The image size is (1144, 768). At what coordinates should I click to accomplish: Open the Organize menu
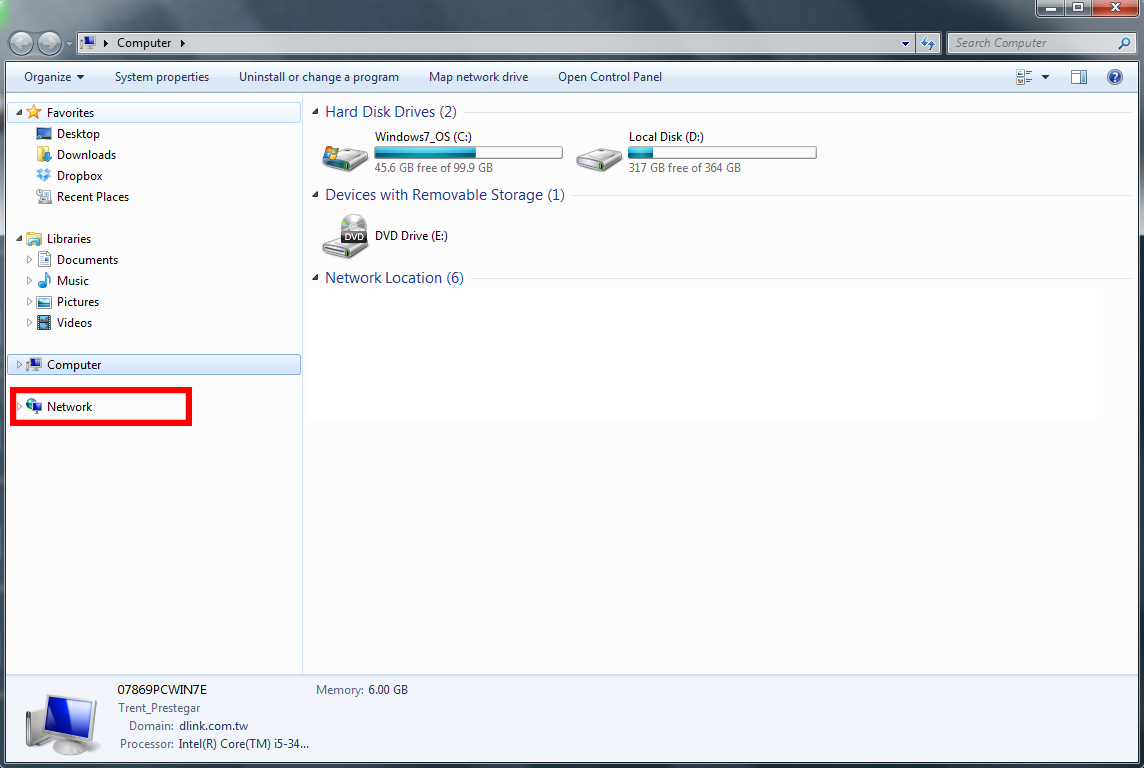tap(54, 77)
